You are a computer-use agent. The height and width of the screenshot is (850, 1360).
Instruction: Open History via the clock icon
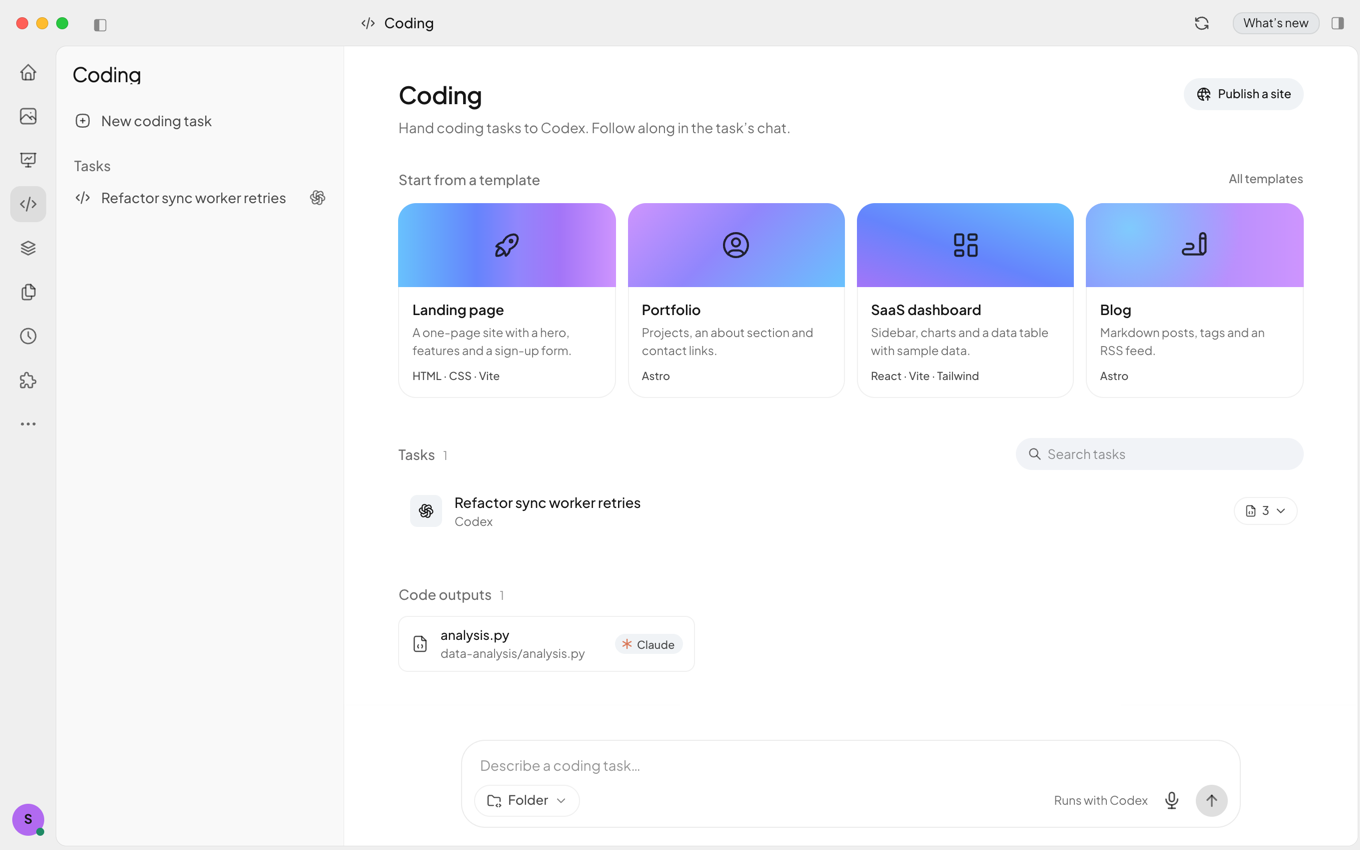point(28,336)
